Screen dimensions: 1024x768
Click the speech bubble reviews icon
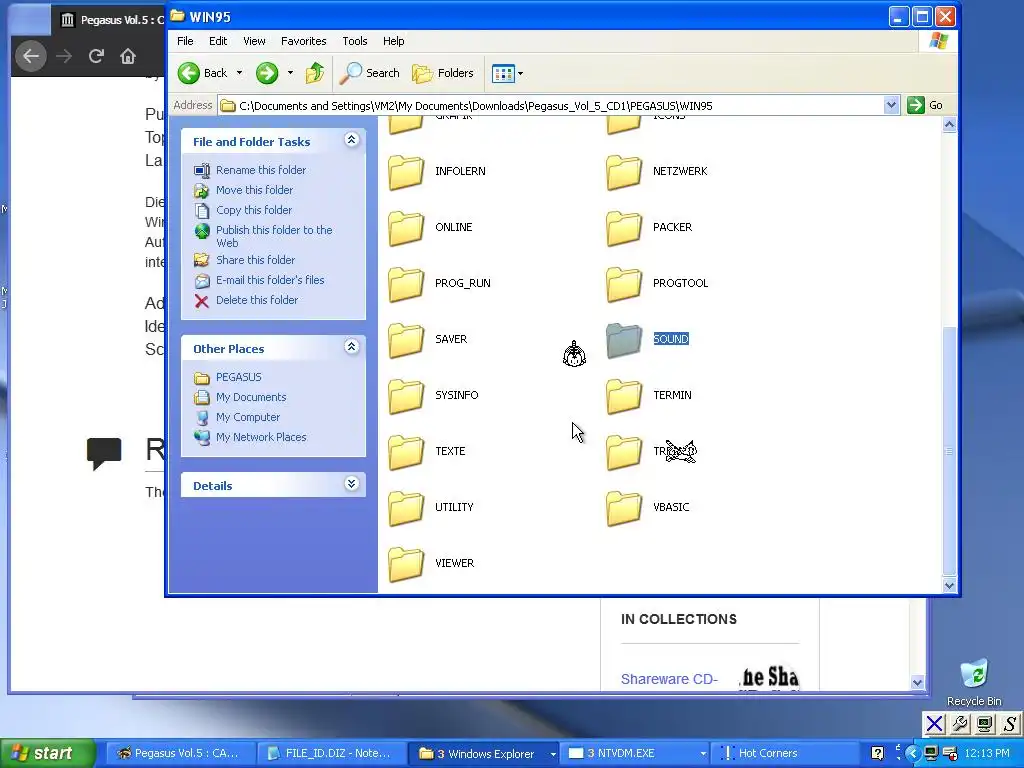click(x=104, y=453)
